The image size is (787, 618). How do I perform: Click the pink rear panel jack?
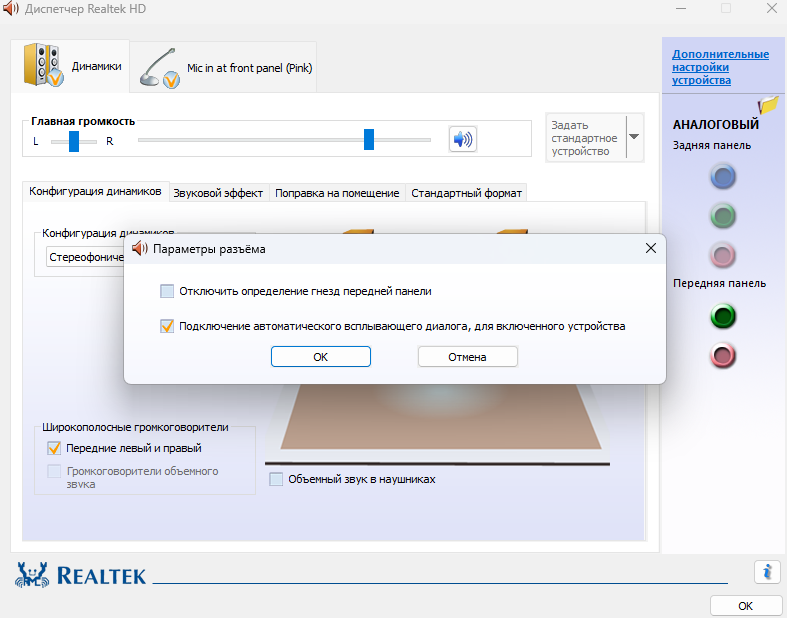723,256
